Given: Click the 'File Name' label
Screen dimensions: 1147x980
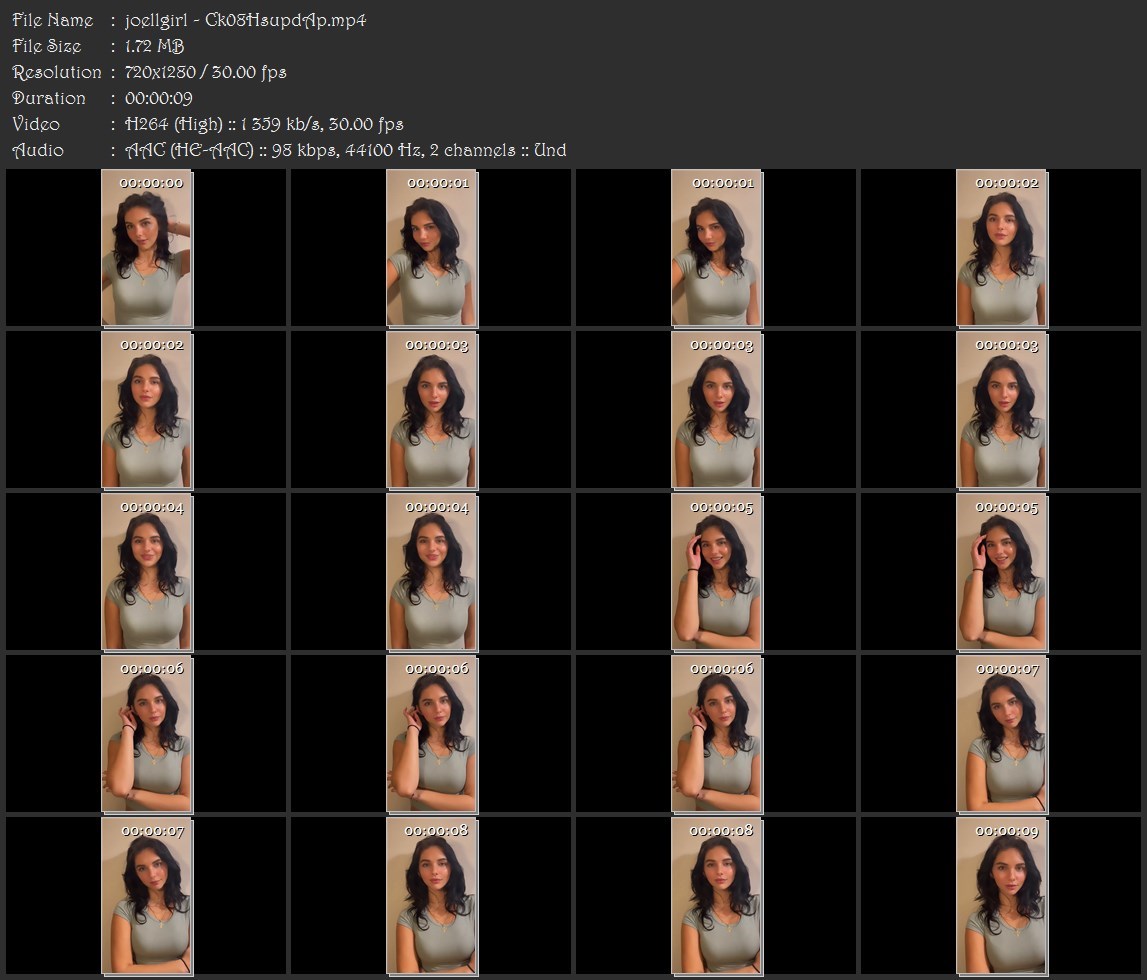Looking at the screenshot, I should [x=53, y=20].
